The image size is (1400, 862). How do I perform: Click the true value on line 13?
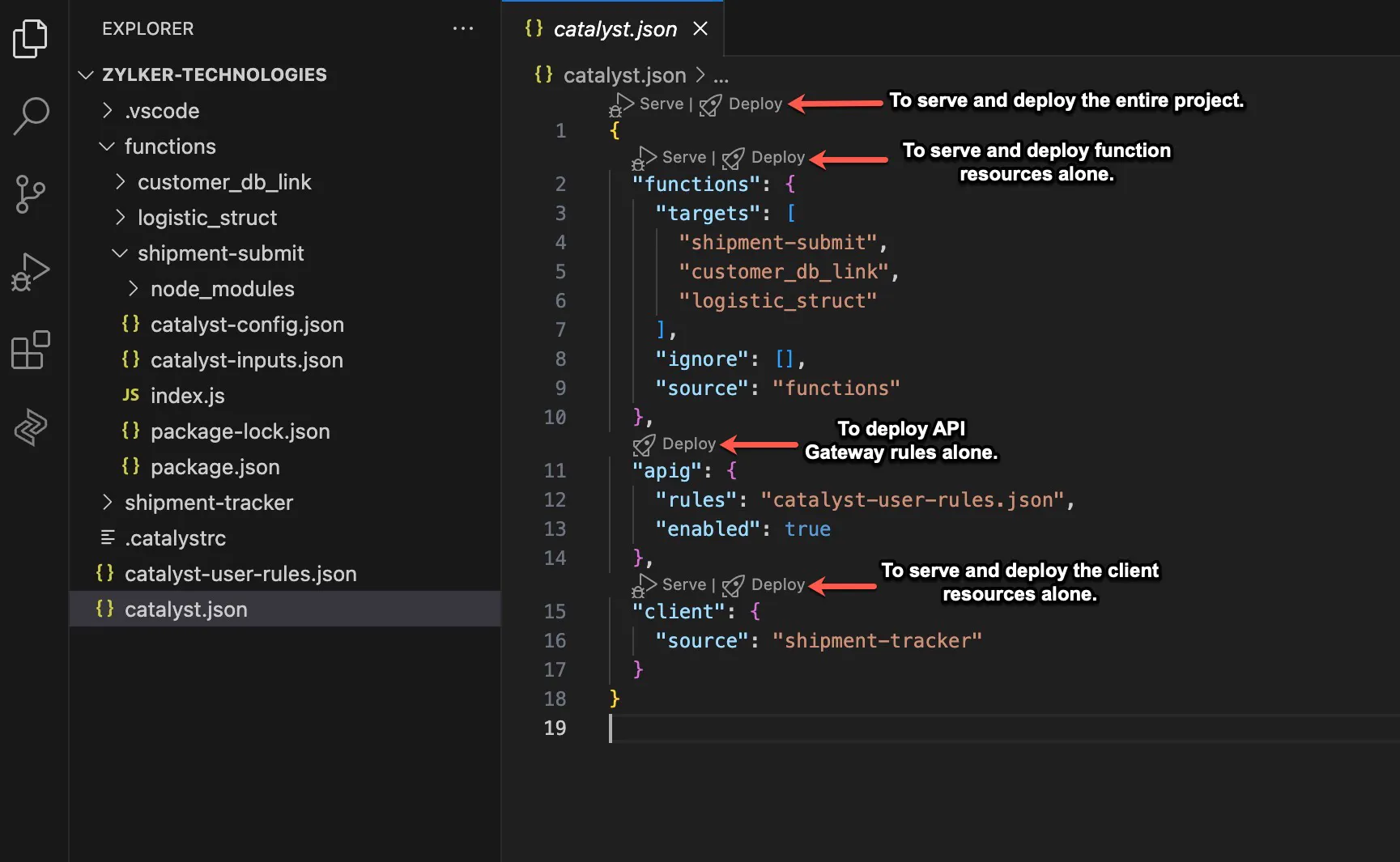pos(807,529)
